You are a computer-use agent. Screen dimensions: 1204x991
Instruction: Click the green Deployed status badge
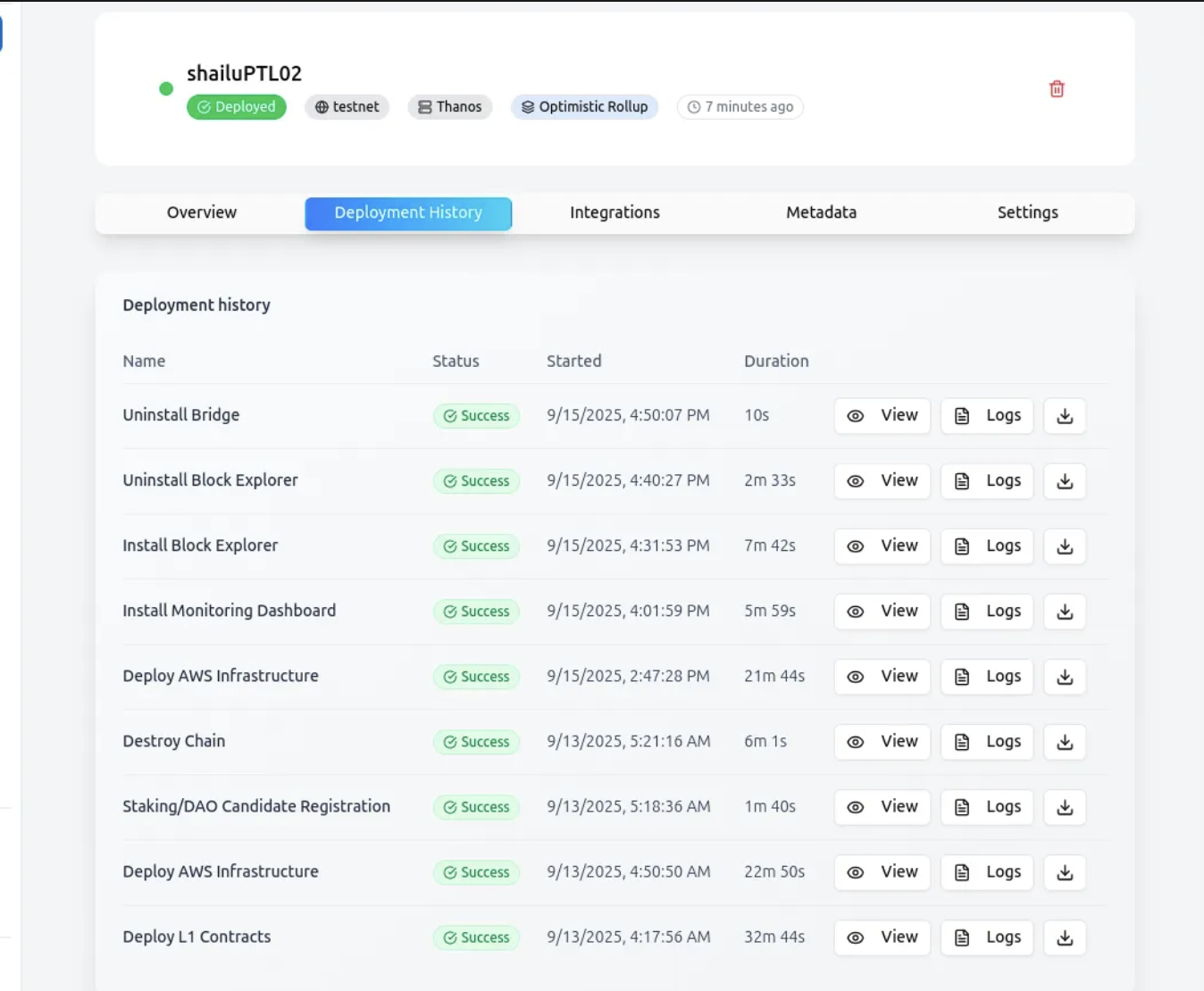click(x=237, y=107)
